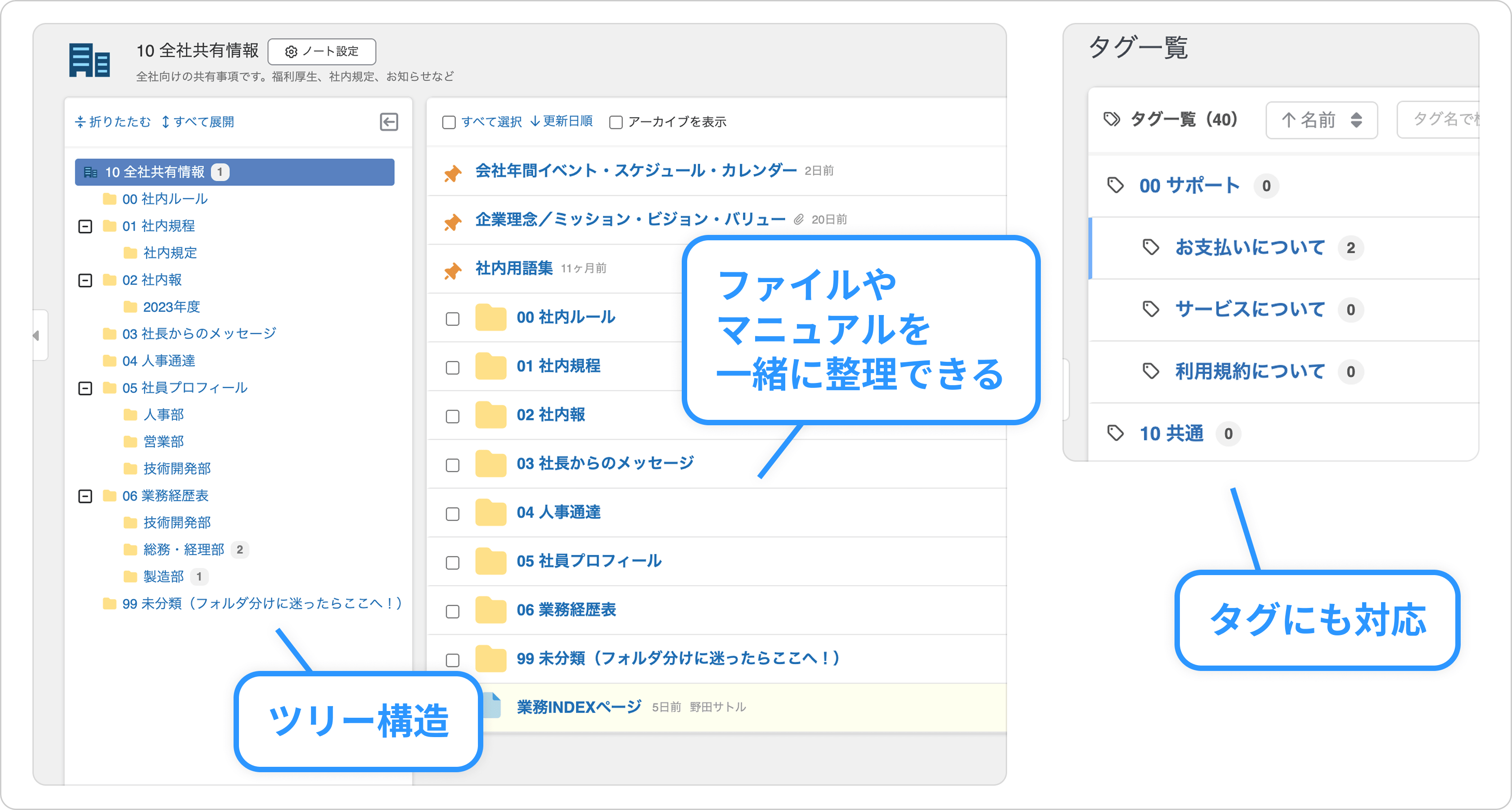Select 04 人事通達 in the folder tree

click(158, 361)
